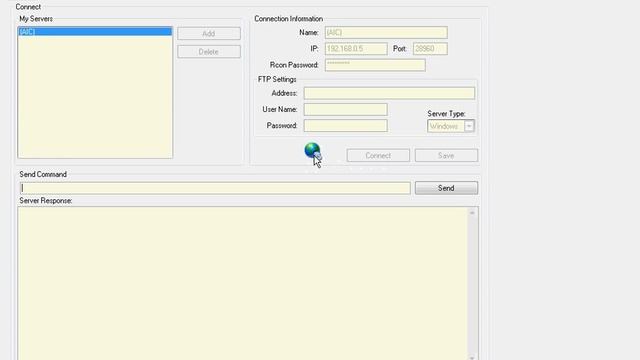
Task: Click the FTP User Name field
Action: 345,109
